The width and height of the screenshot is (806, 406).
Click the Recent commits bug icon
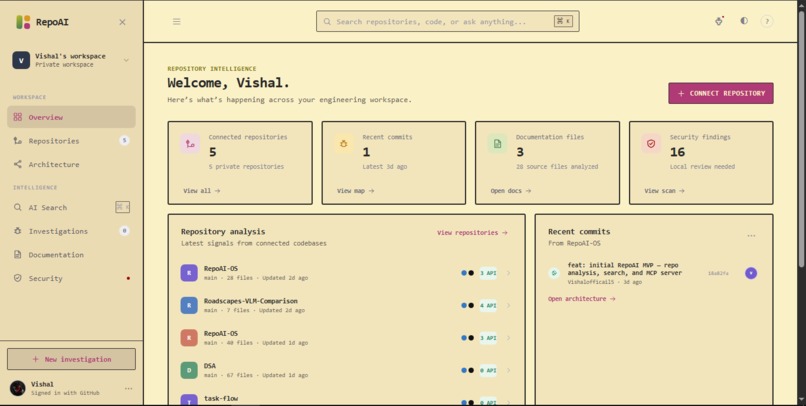(x=343, y=144)
